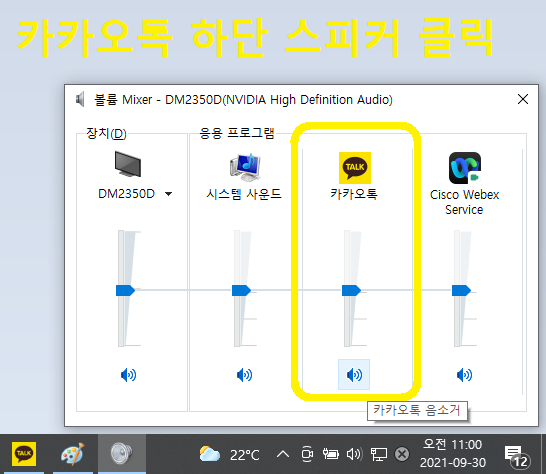
Task: Click the DM2350D device name label
Action: (x=126, y=194)
